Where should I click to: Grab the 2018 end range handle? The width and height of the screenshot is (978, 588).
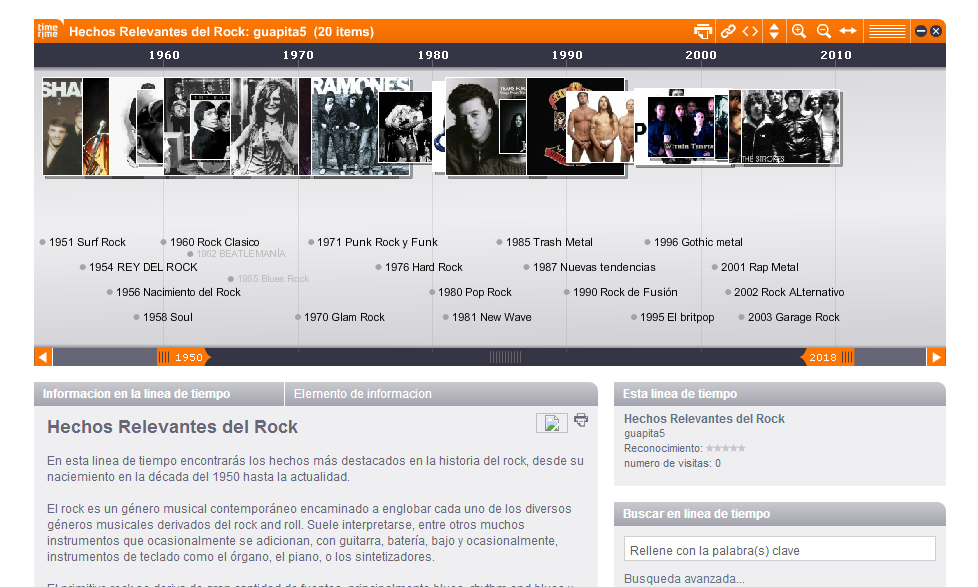point(828,357)
